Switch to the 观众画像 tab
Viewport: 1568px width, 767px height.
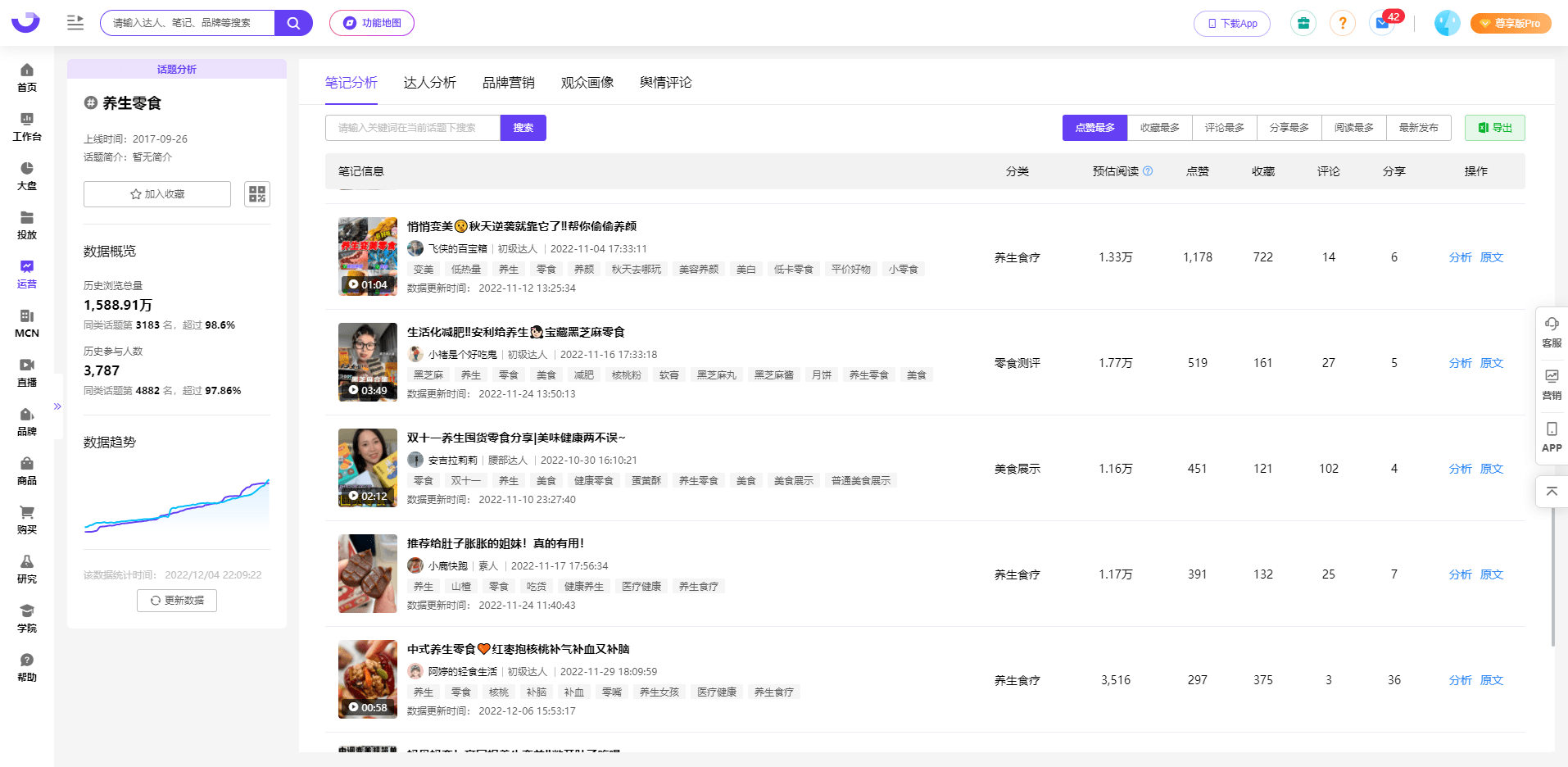pyautogui.click(x=587, y=83)
